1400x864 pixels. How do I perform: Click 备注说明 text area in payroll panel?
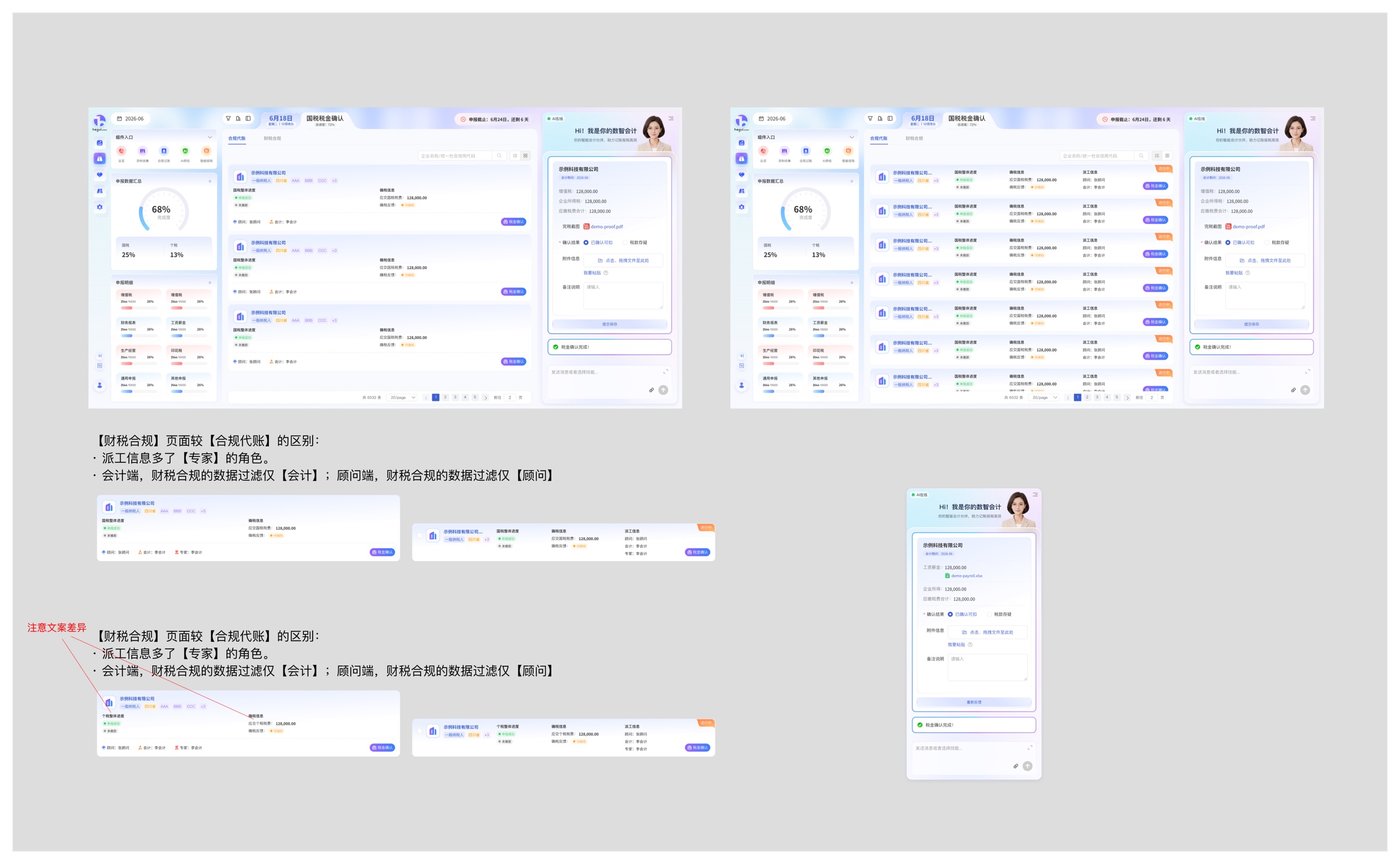pyautogui.click(x=987, y=667)
